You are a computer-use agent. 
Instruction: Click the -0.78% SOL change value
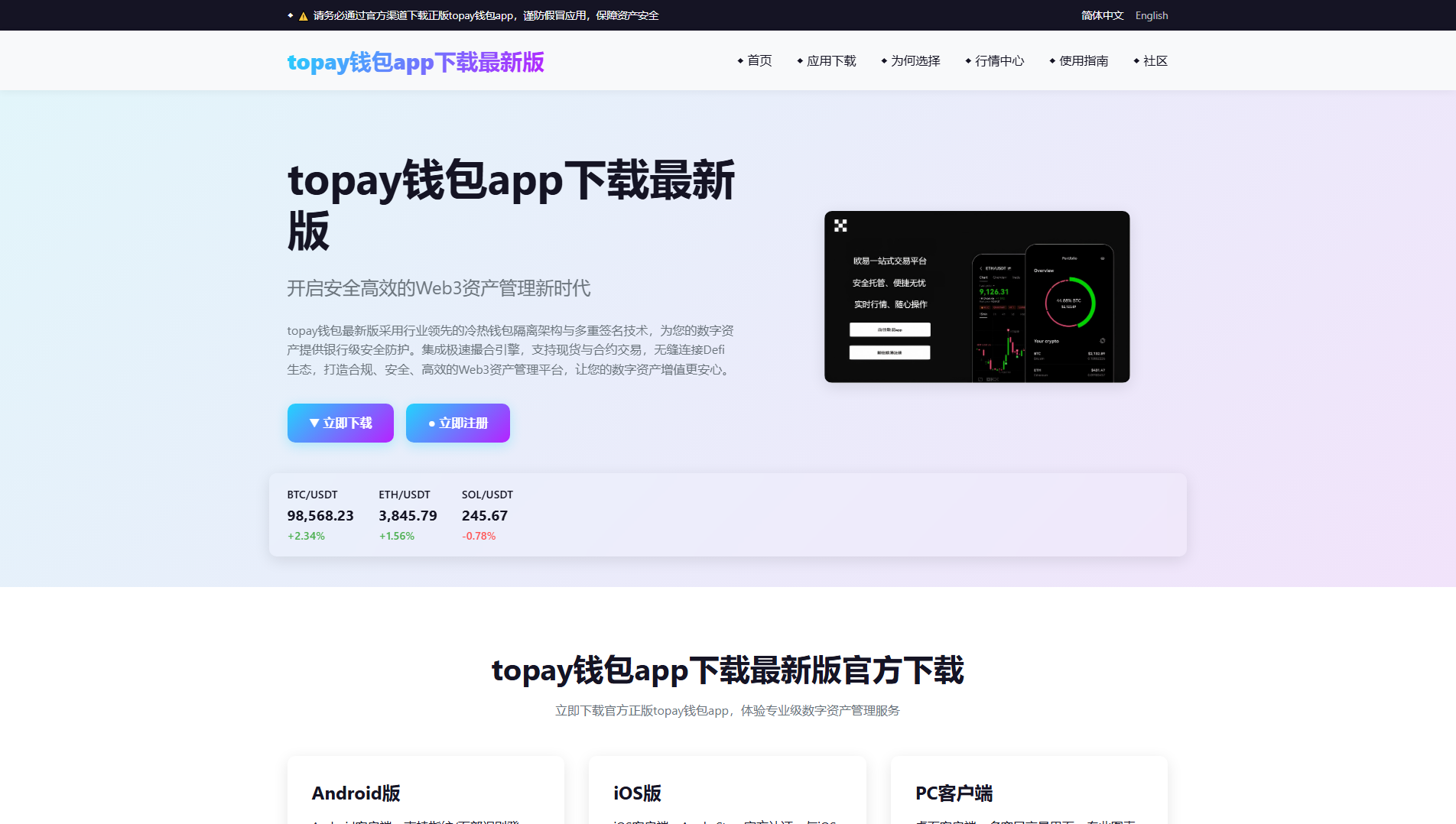(479, 536)
